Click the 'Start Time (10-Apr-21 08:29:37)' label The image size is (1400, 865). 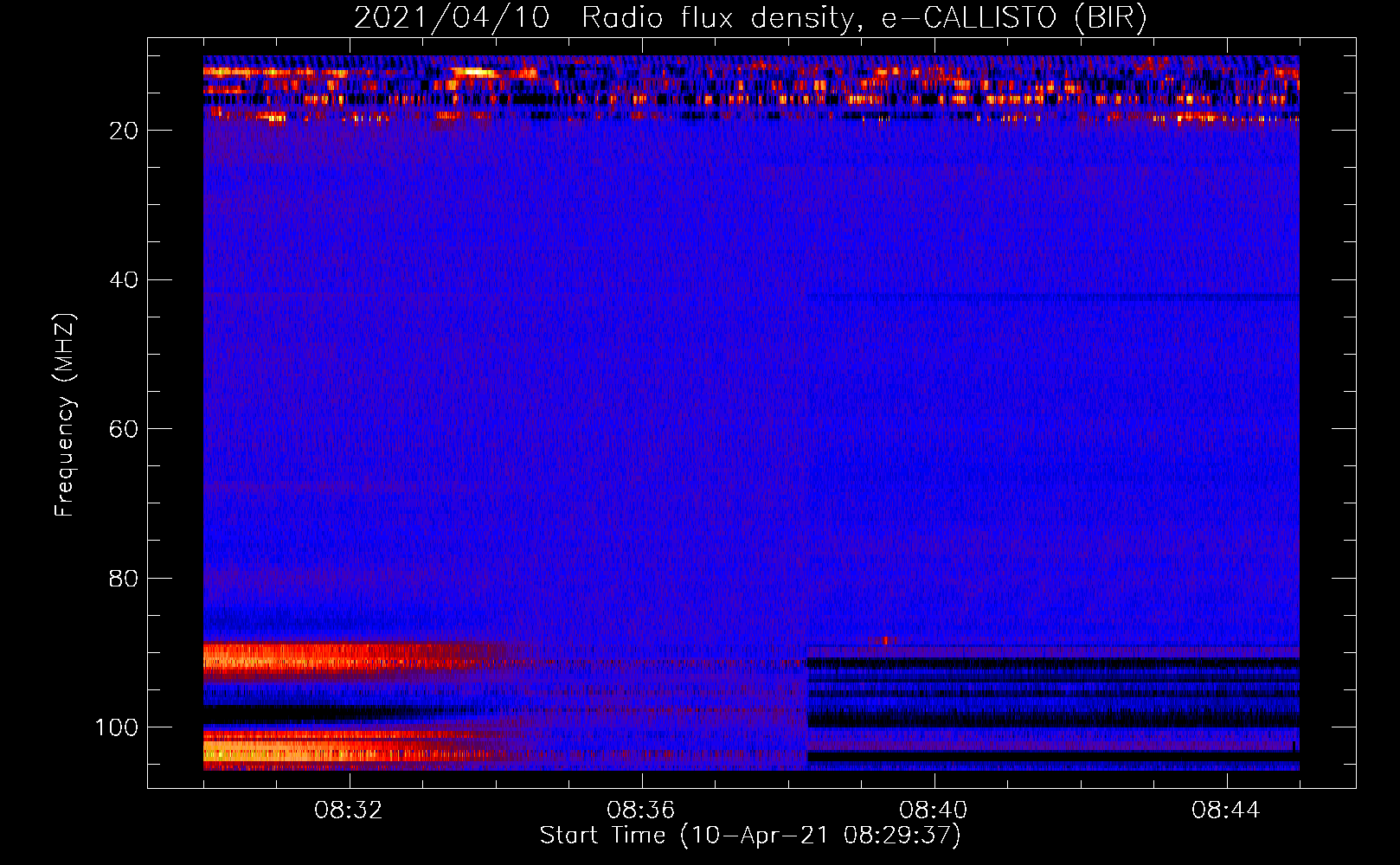tap(750, 836)
